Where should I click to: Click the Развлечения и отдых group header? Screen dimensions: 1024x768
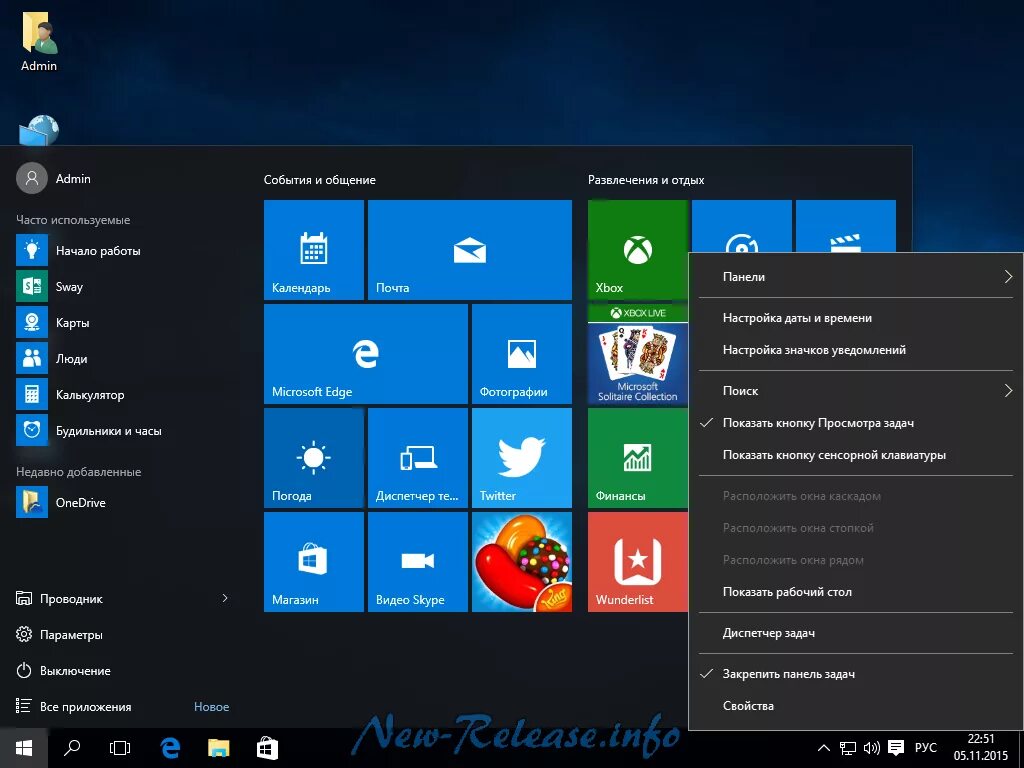tap(646, 180)
